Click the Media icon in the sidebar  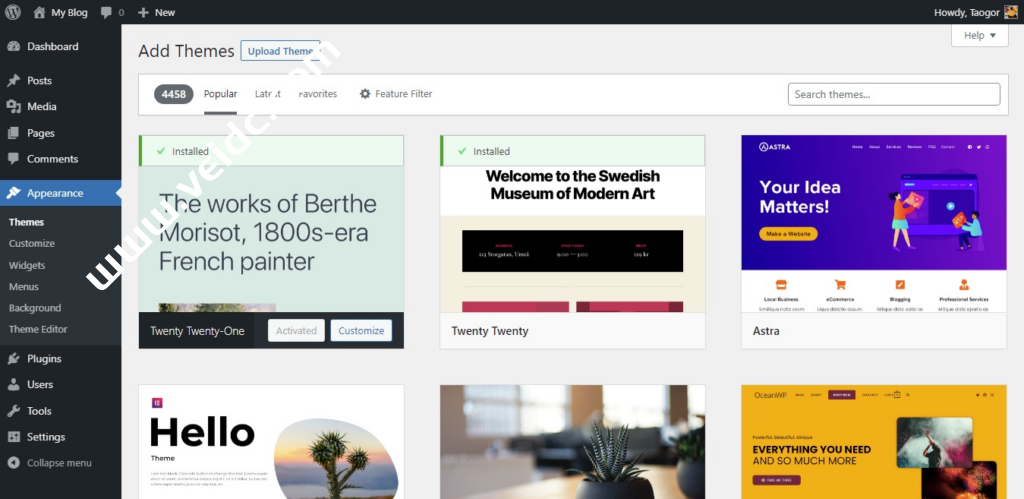(x=14, y=106)
